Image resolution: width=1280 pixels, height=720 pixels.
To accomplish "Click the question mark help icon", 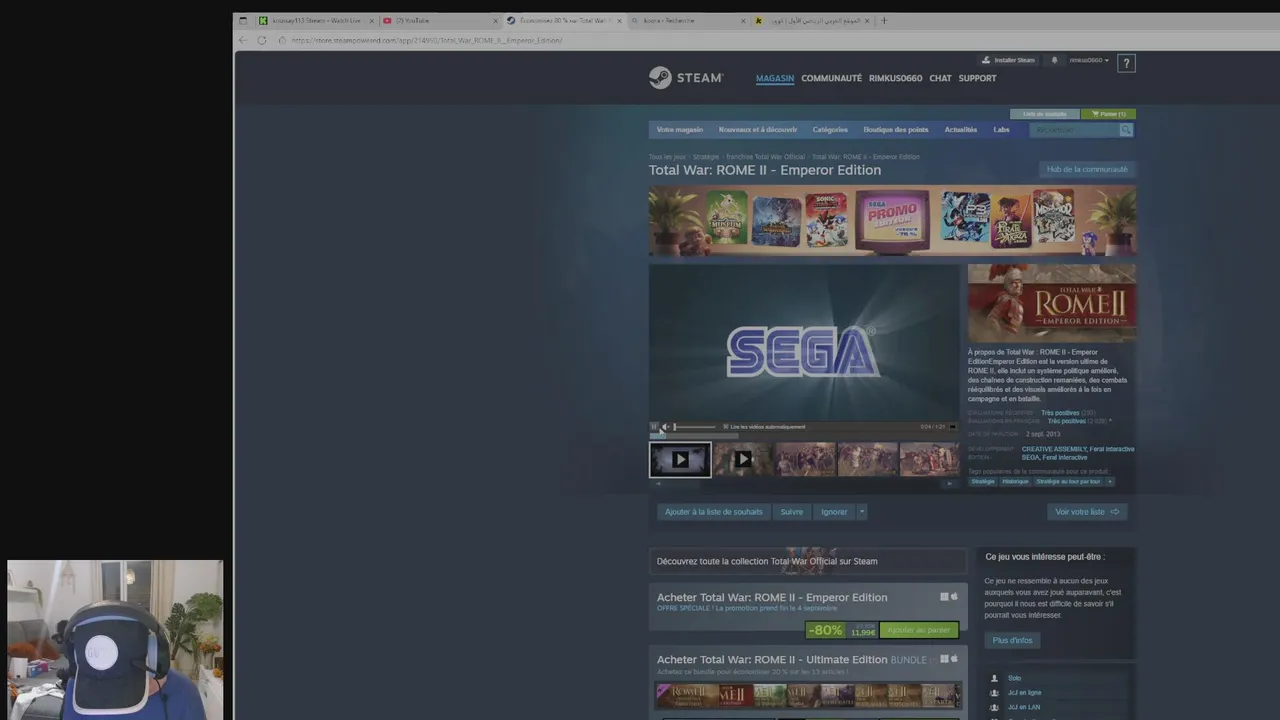I will (x=1126, y=63).
